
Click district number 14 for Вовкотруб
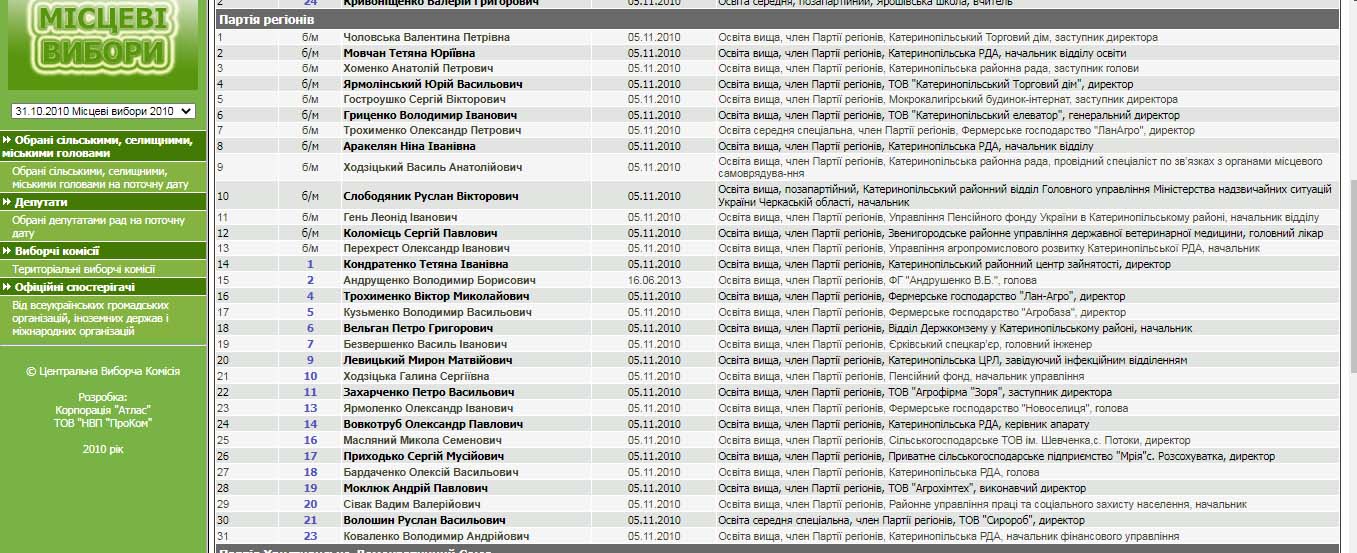(x=310, y=424)
